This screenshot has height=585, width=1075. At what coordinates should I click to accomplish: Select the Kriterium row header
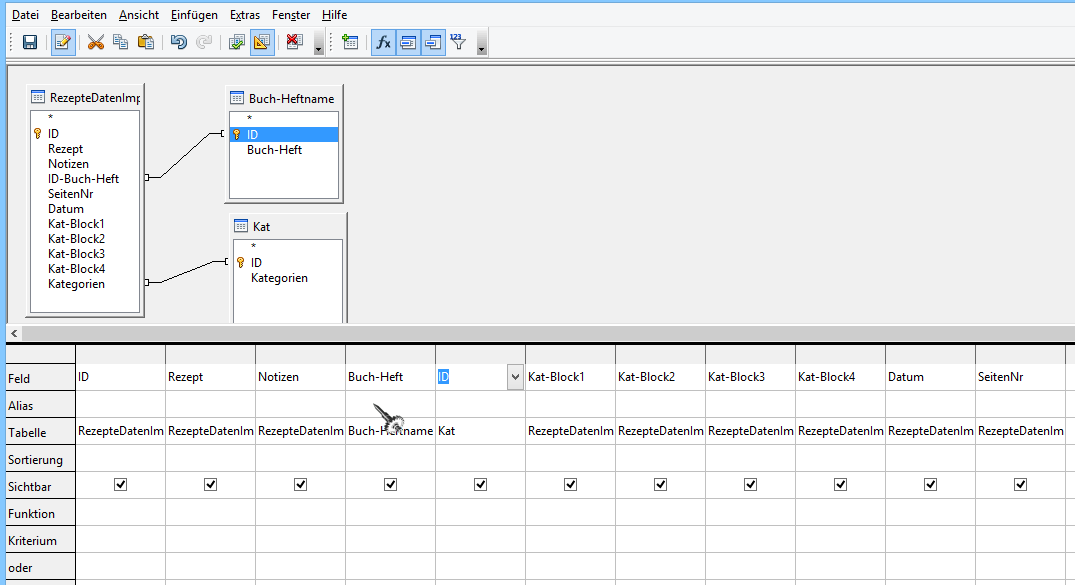pos(40,540)
